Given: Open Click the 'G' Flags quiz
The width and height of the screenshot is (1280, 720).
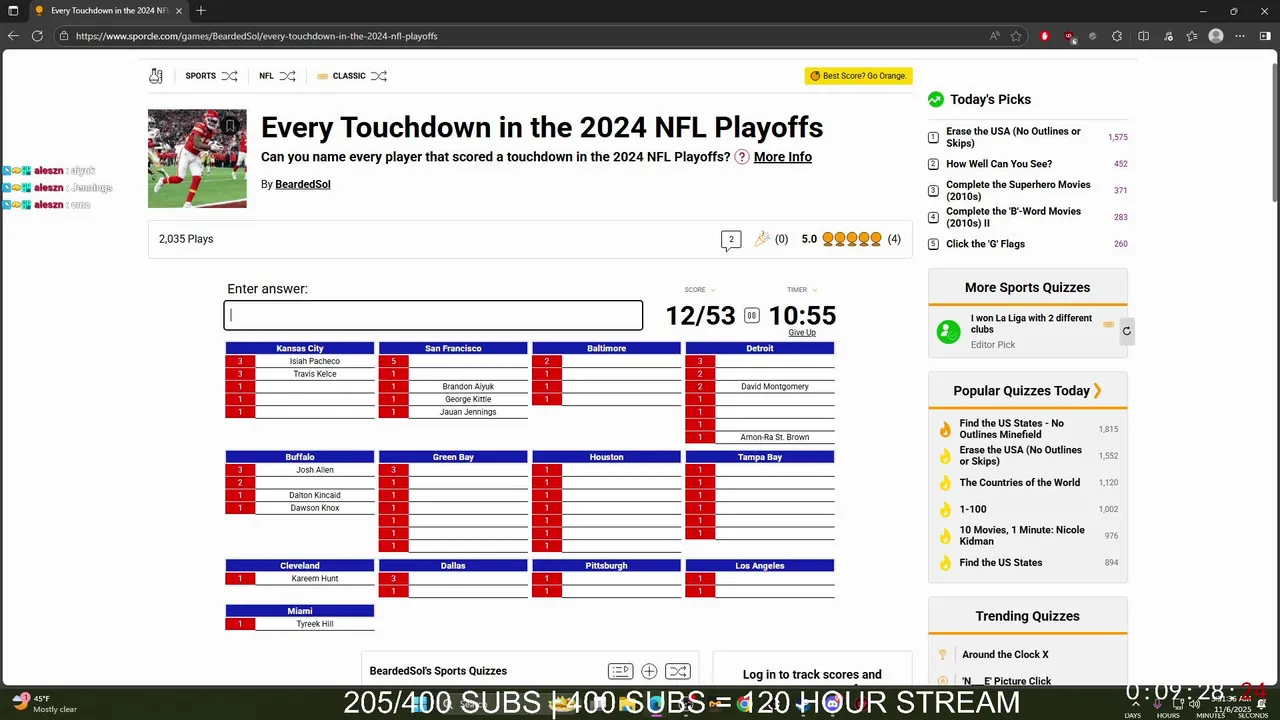Looking at the screenshot, I should coord(985,244).
